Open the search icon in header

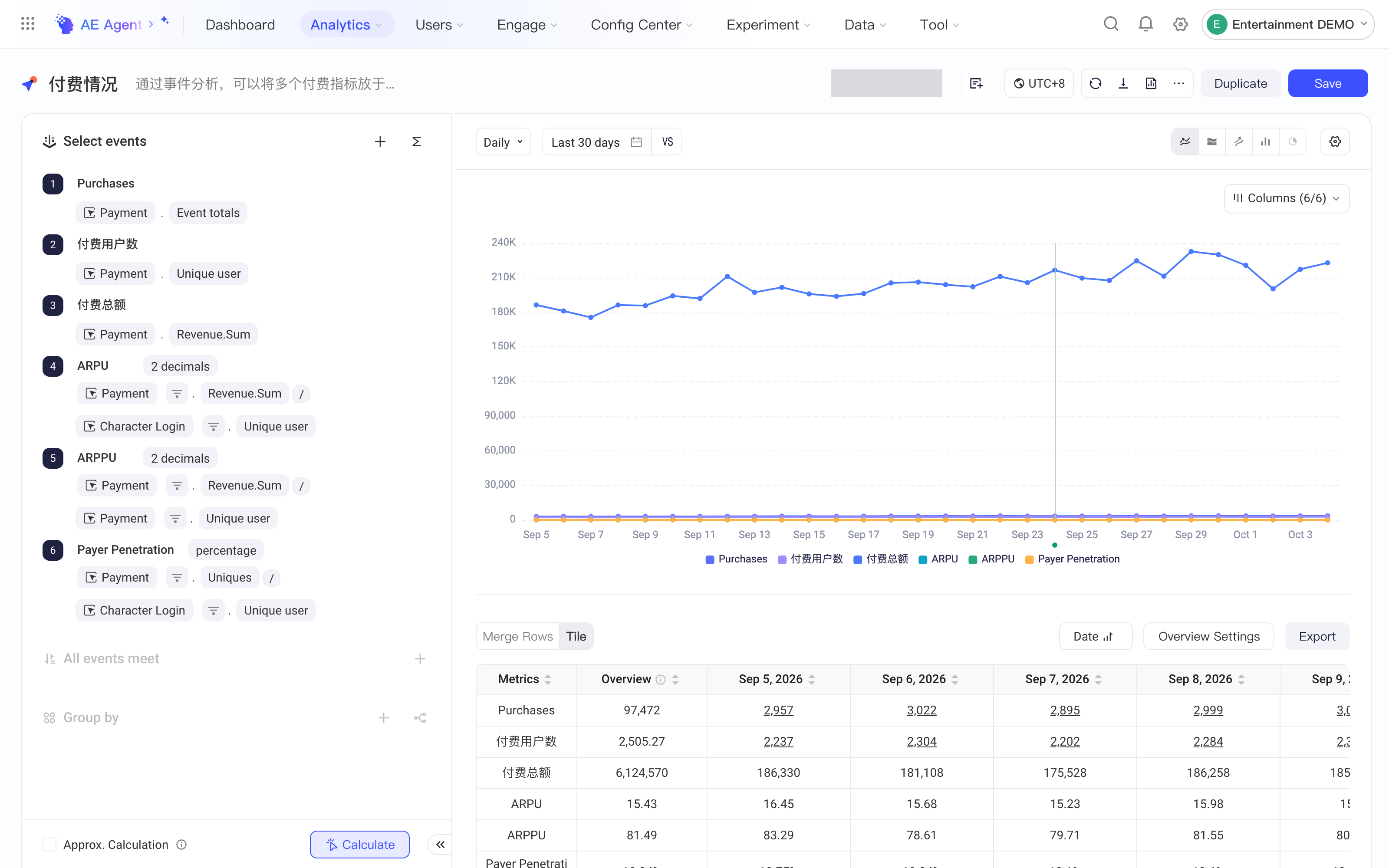click(1111, 24)
